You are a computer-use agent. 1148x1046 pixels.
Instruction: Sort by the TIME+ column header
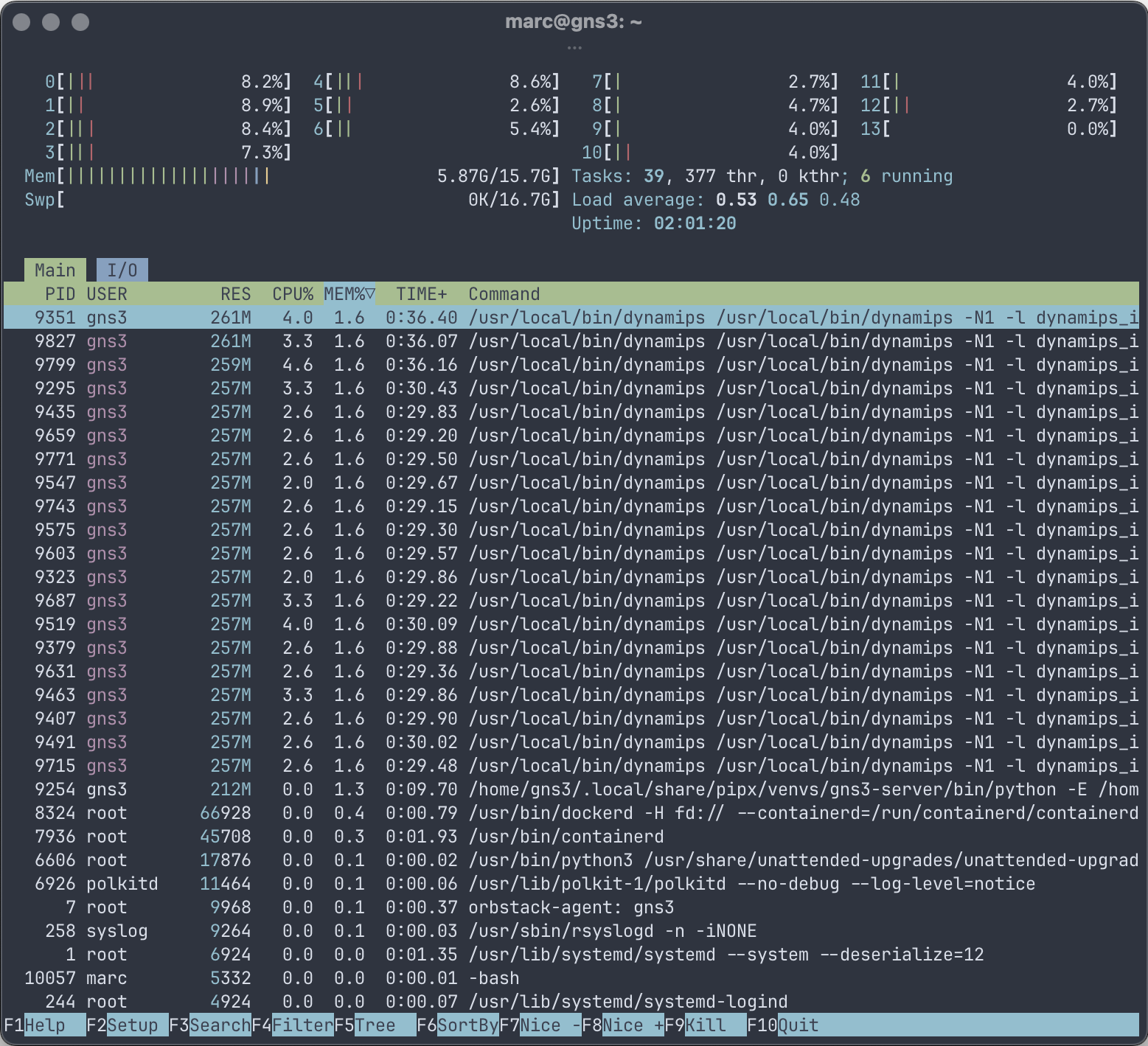tap(421, 293)
